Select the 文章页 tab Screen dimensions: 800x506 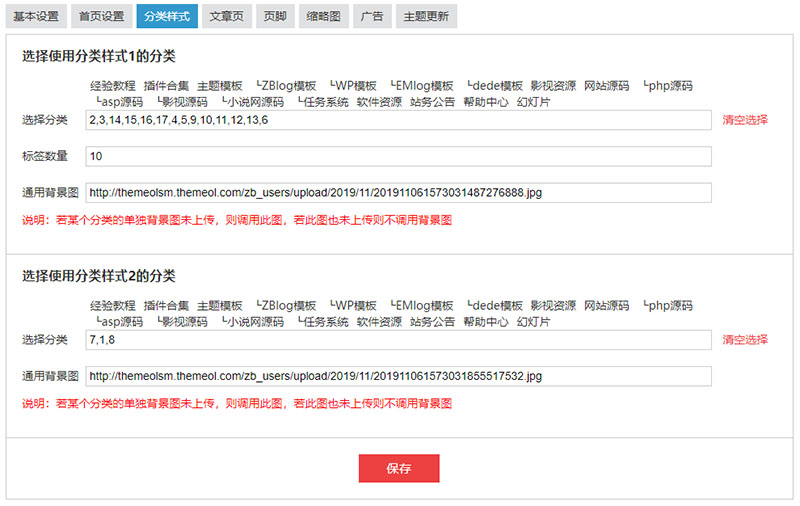click(226, 17)
